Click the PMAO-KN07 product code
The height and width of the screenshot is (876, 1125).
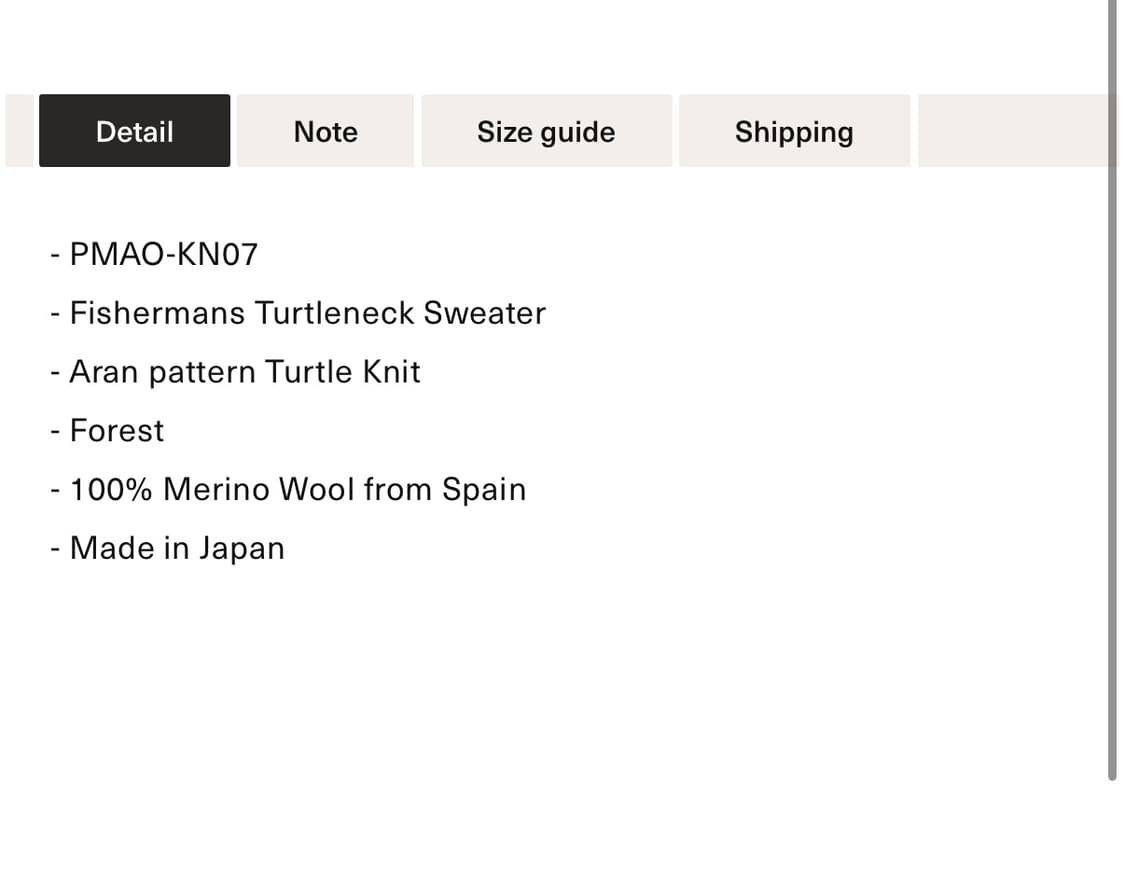tap(163, 254)
